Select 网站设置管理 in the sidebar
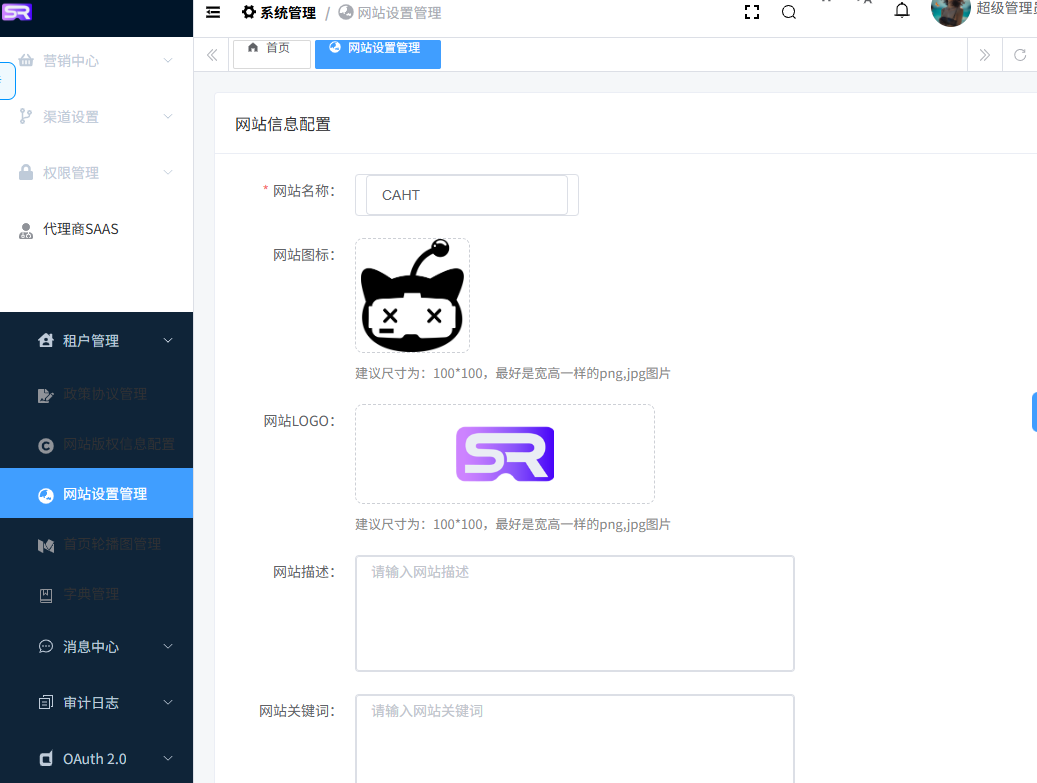Viewport: 1037px width, 783px height. [104, 494]
